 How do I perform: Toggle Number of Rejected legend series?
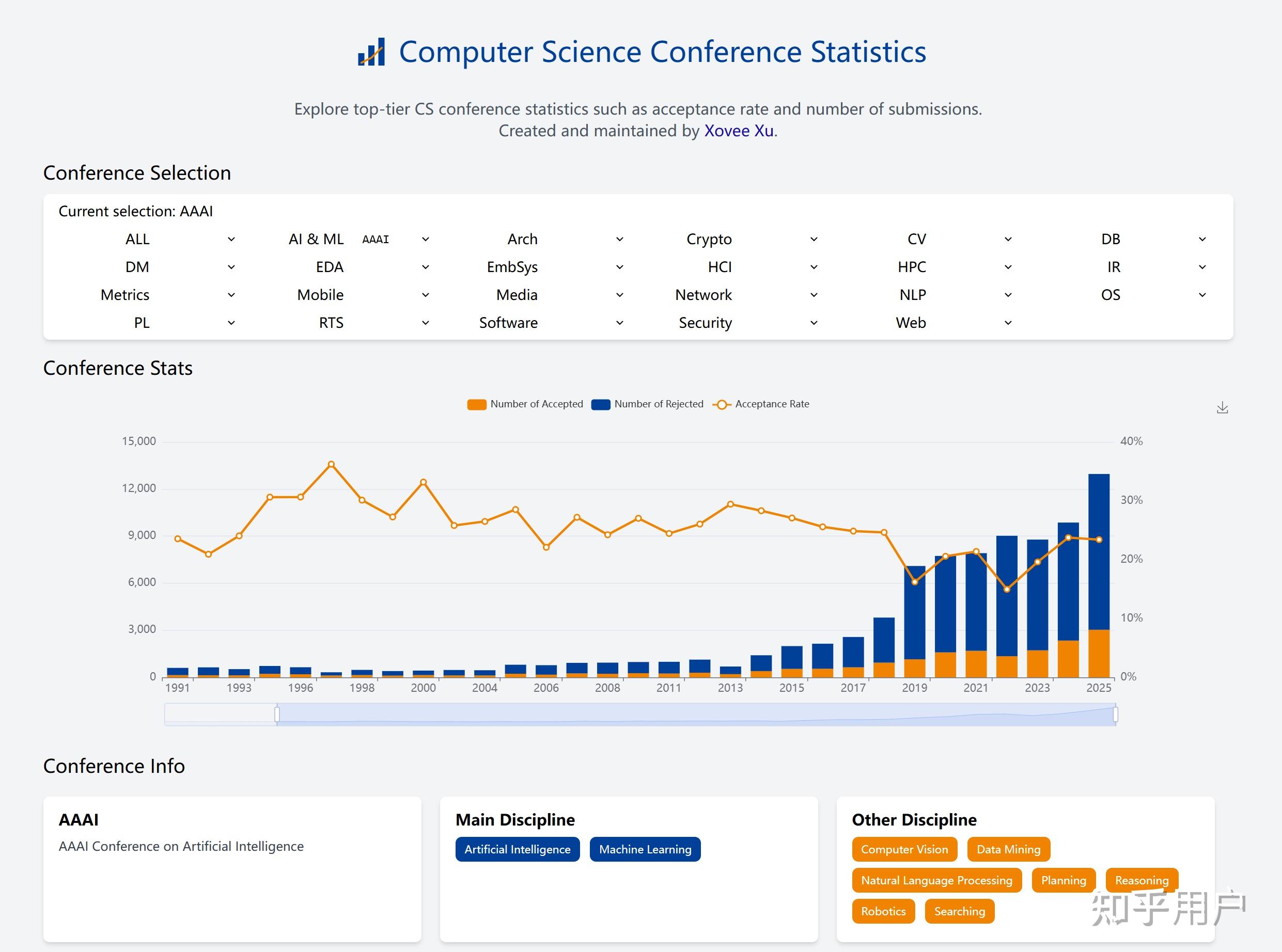coord(647,404)
